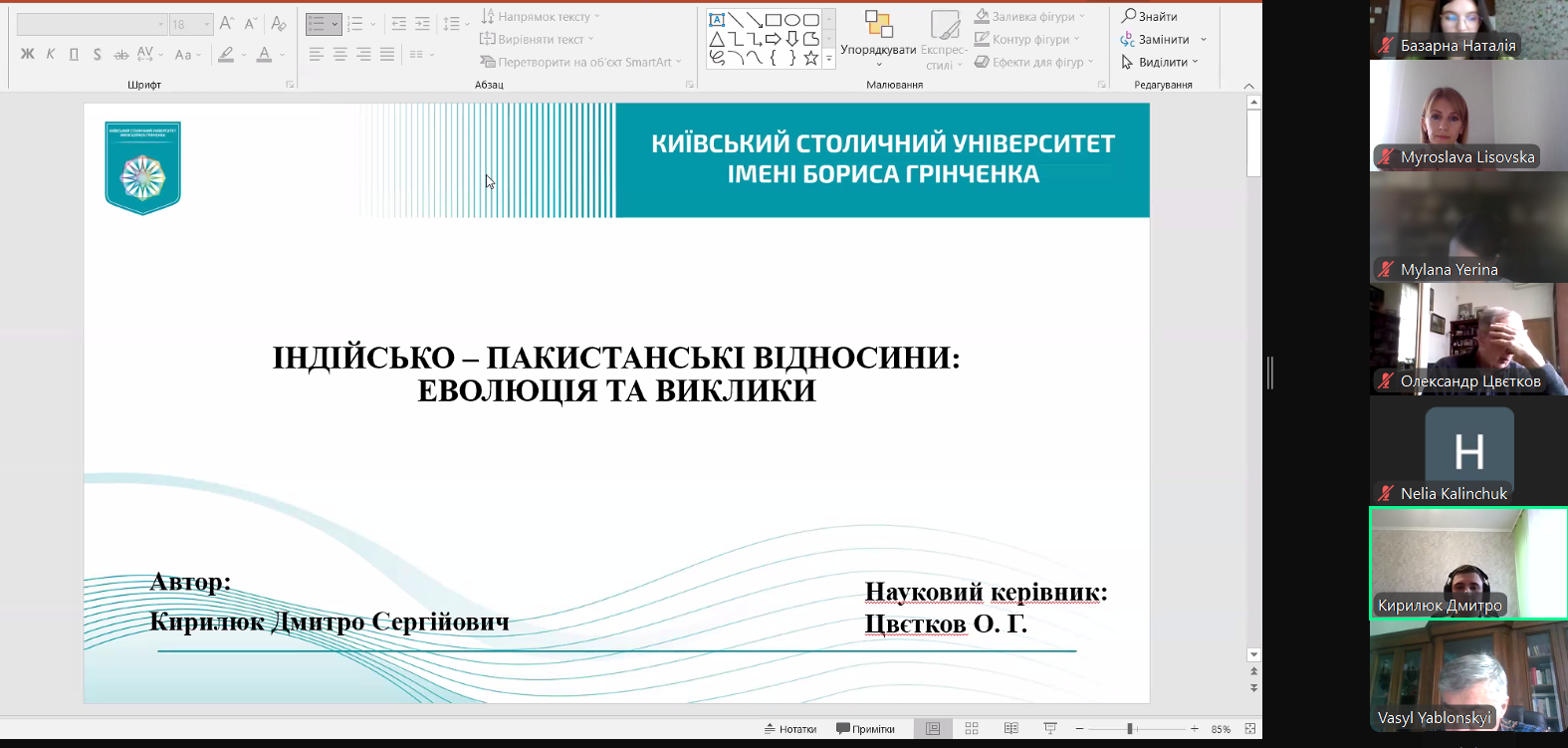
Task: Click the Clear All Formatting icon
Action: click(279, 24)
